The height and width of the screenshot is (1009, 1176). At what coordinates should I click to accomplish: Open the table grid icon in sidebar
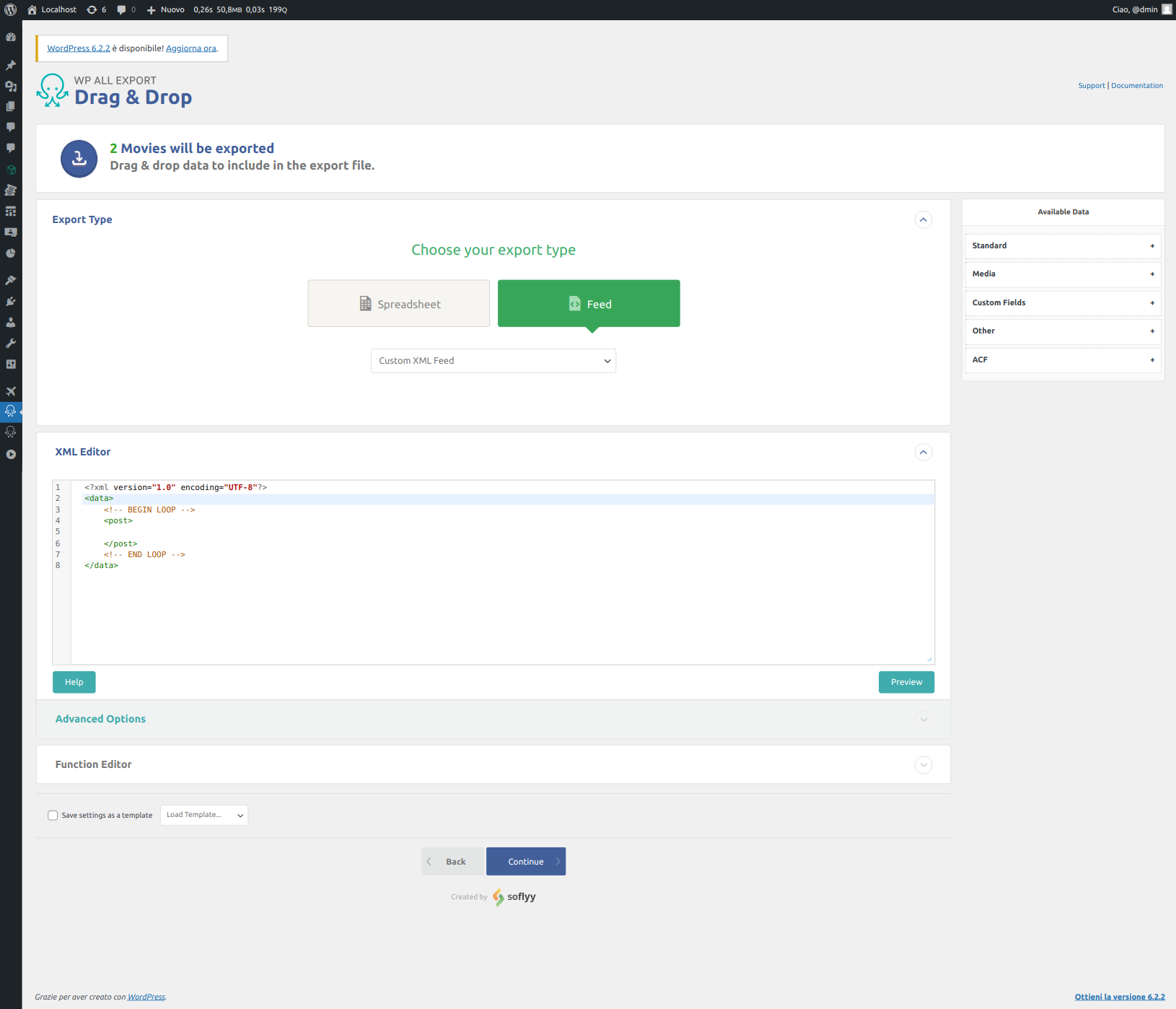[x=11, y=211]
